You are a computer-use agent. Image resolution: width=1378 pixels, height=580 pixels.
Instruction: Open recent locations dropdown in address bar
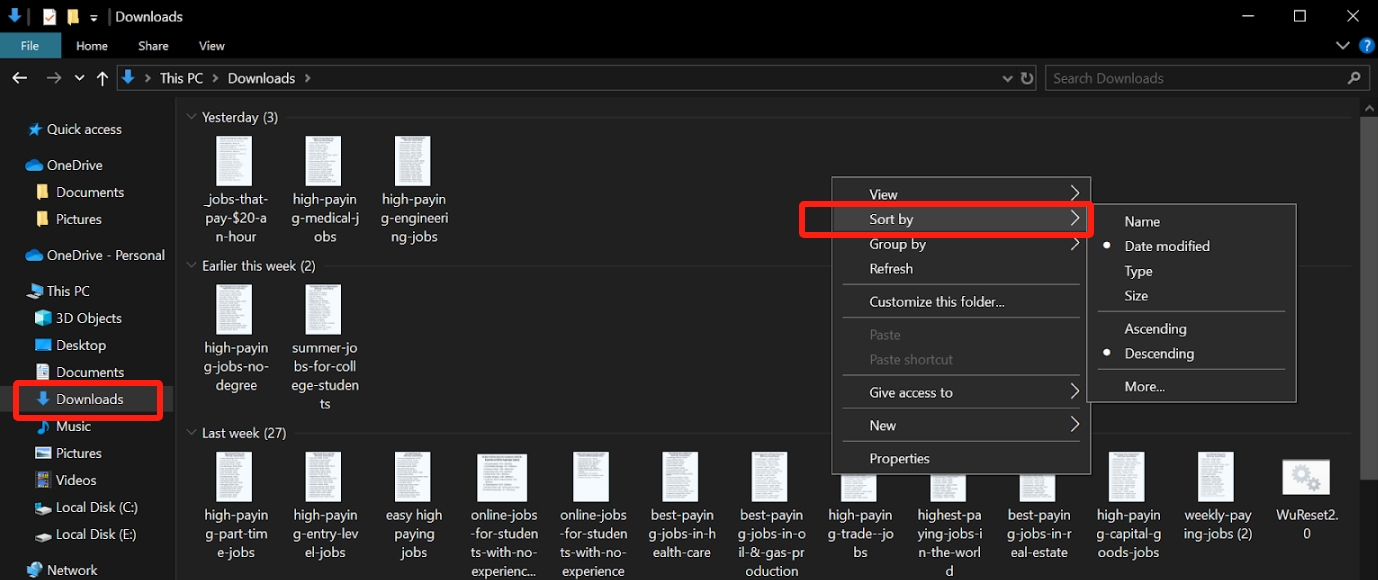click(78, 77)
